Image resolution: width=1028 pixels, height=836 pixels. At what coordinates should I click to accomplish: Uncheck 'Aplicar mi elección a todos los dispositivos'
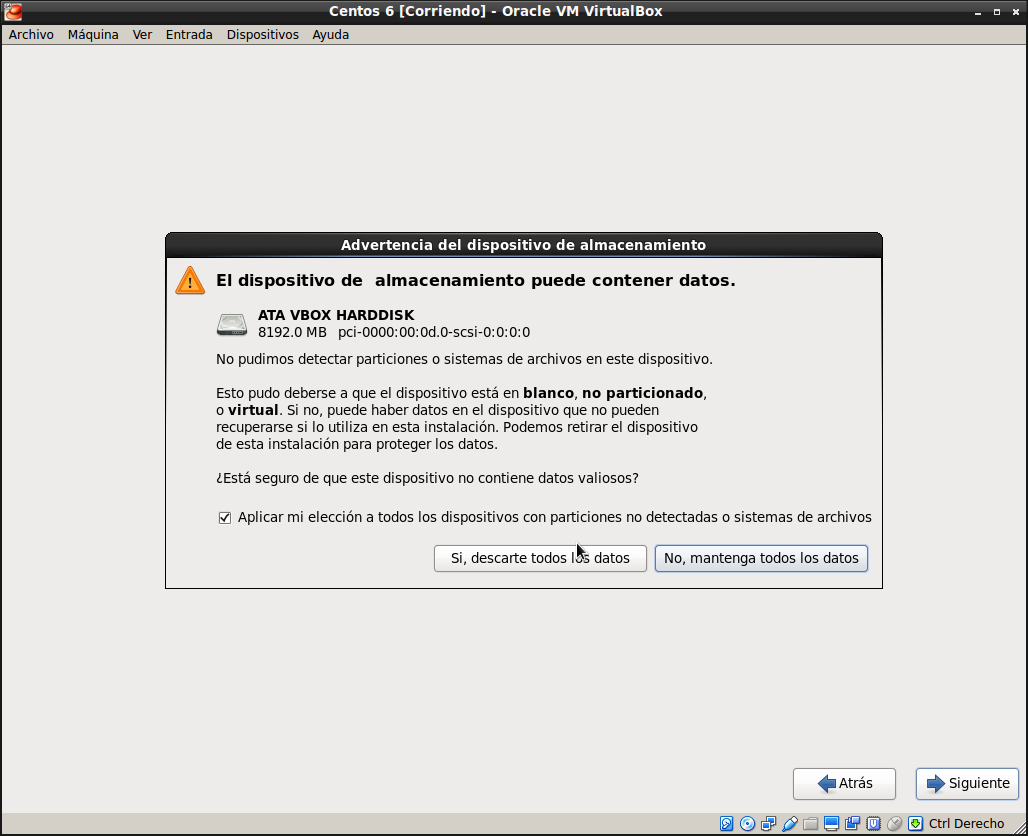point(225,518)
